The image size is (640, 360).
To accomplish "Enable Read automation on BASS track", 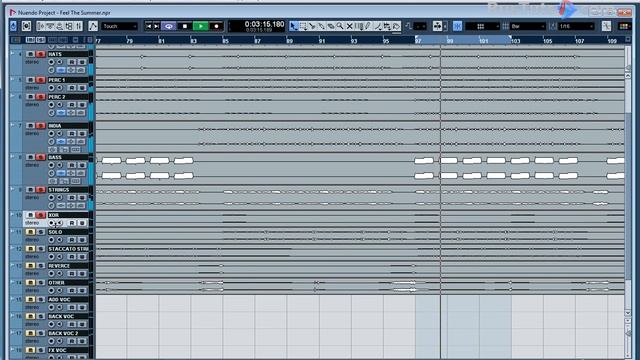I will pyautogui.click(x=72, y=165).
